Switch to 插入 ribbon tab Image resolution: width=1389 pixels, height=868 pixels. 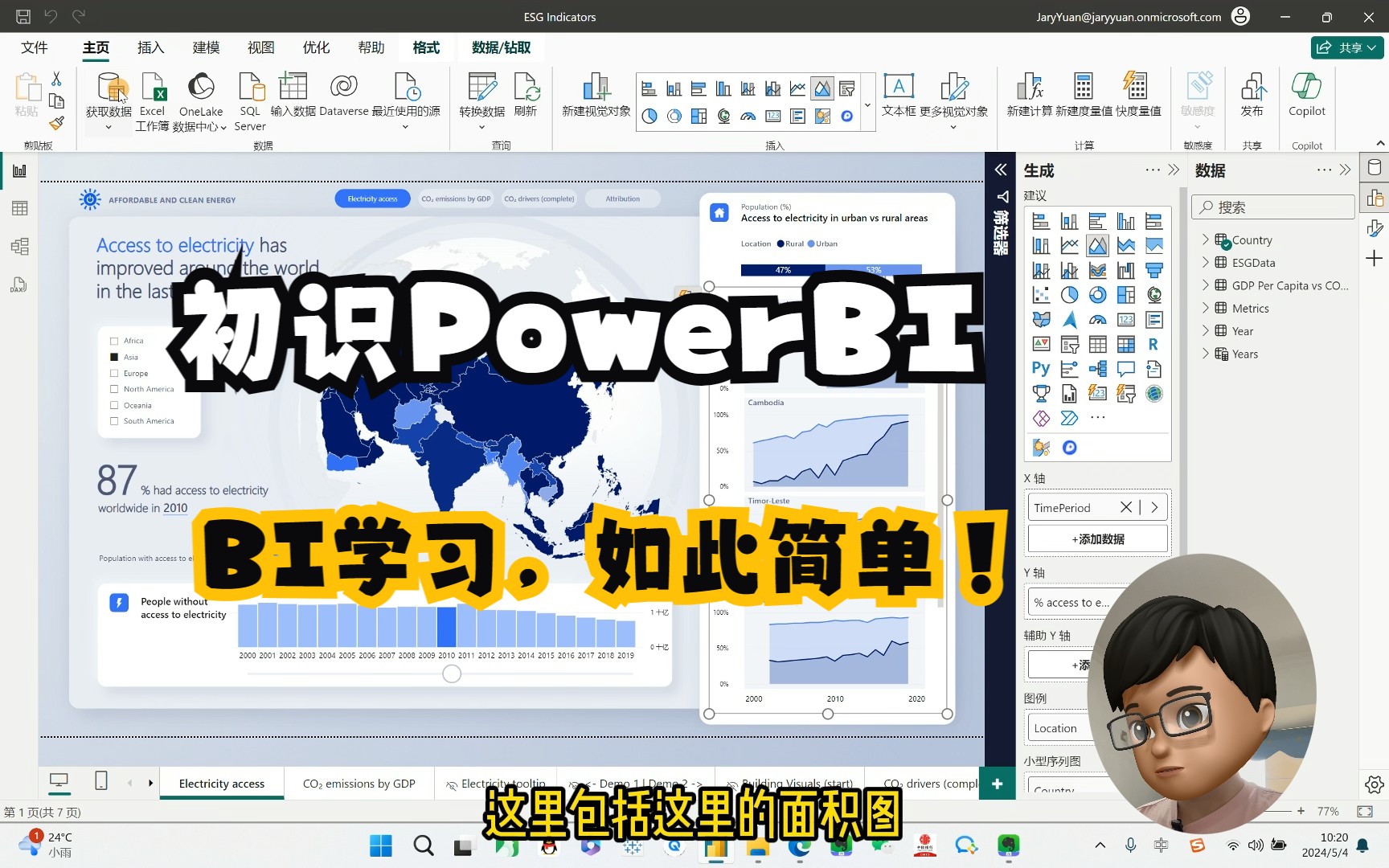click(x=151, y=47)
